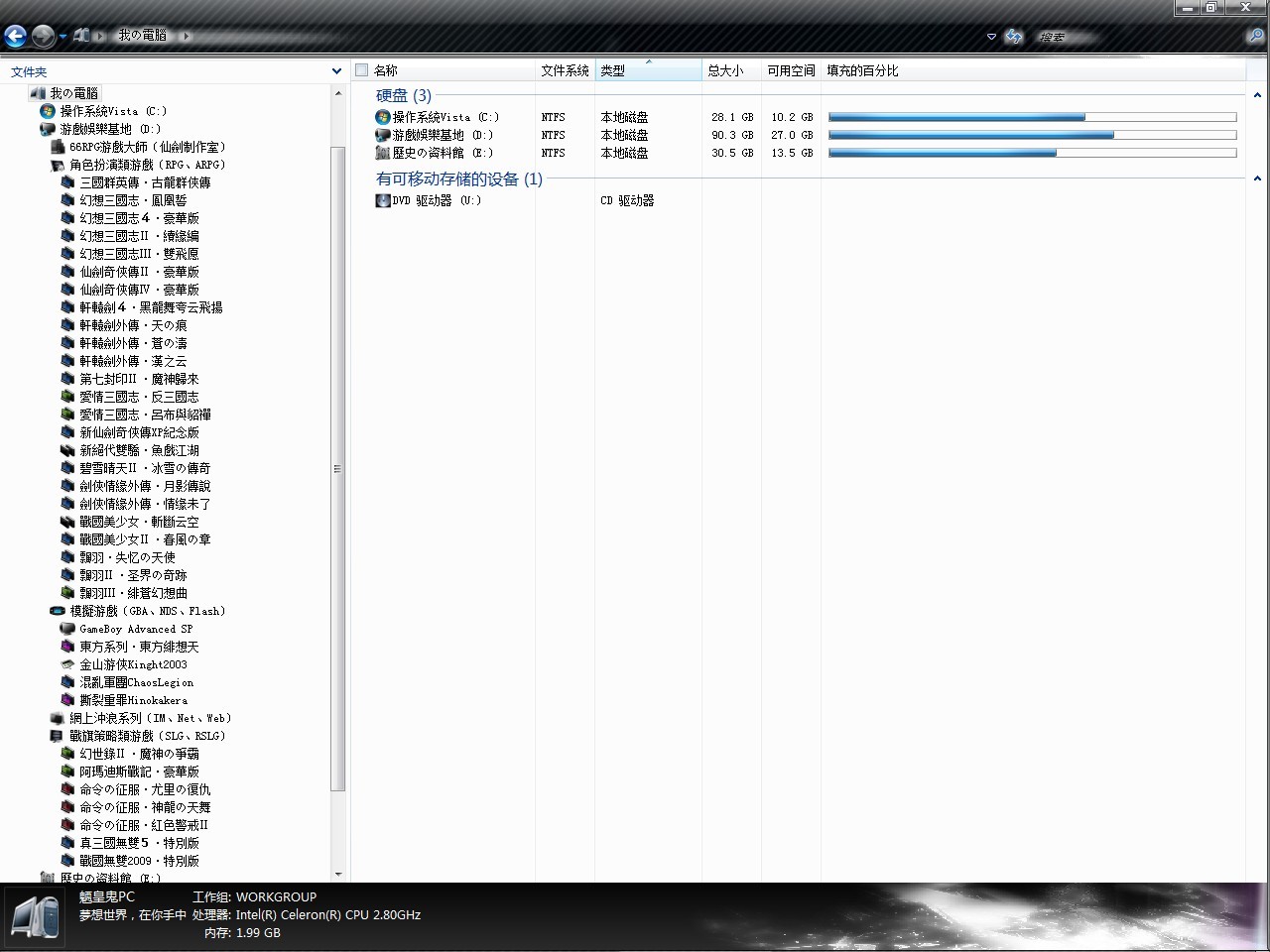Collapse the 硬盘 (3) group arrow

1257,96
